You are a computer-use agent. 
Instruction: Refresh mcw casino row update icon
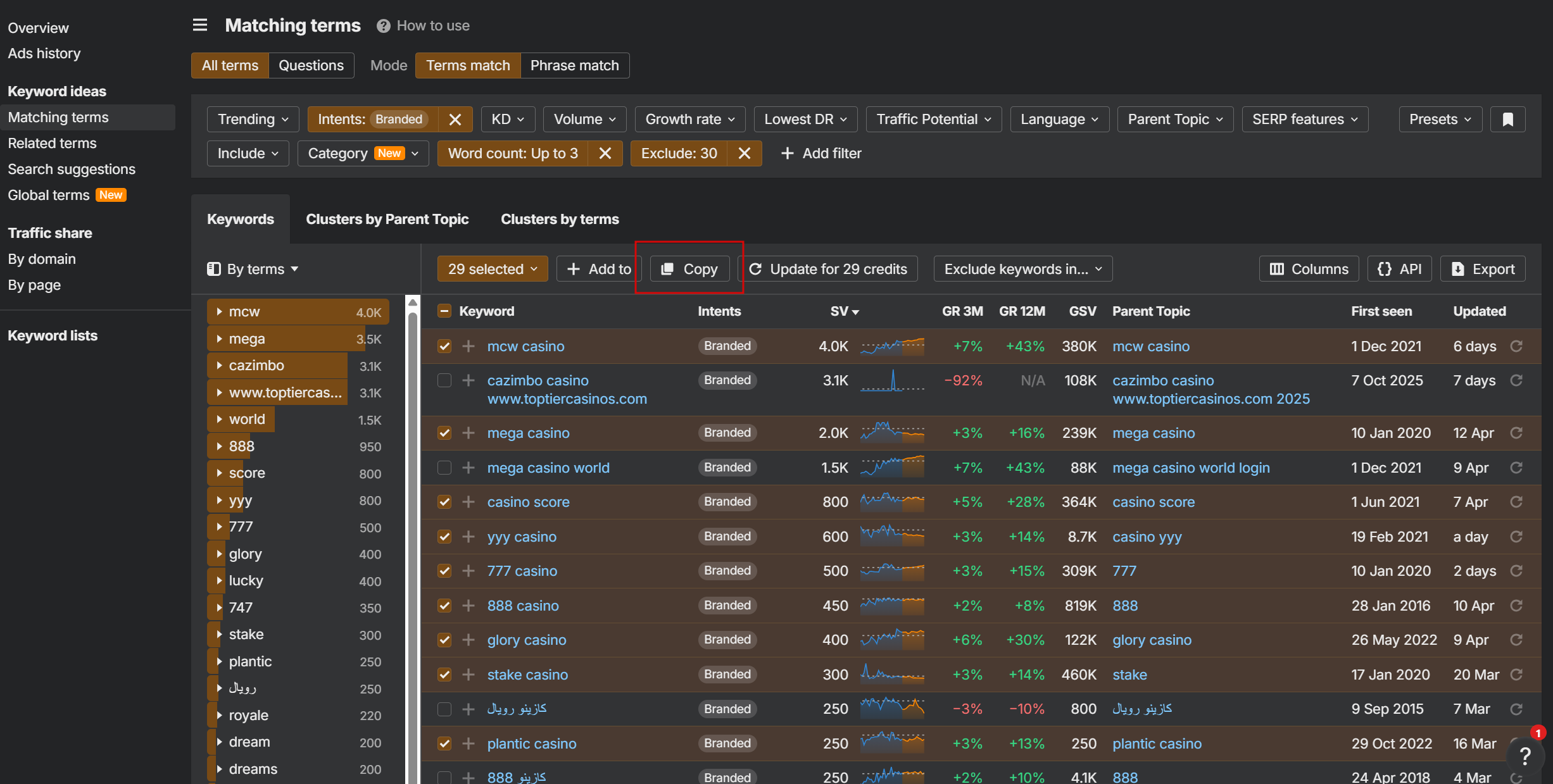tap(1516, 346)
